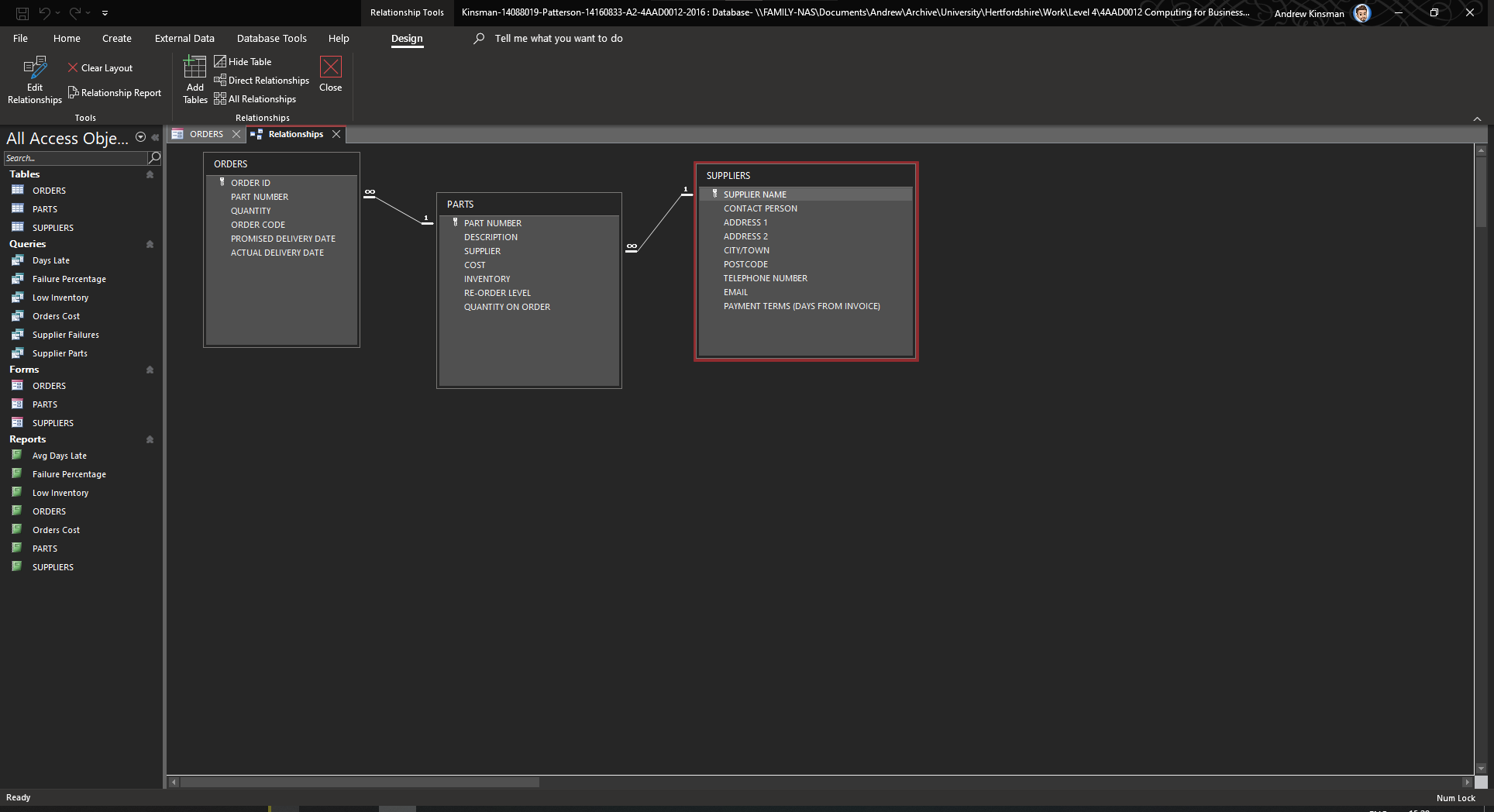
Task: Click the navigation pane search box
Action: point(75,158)
